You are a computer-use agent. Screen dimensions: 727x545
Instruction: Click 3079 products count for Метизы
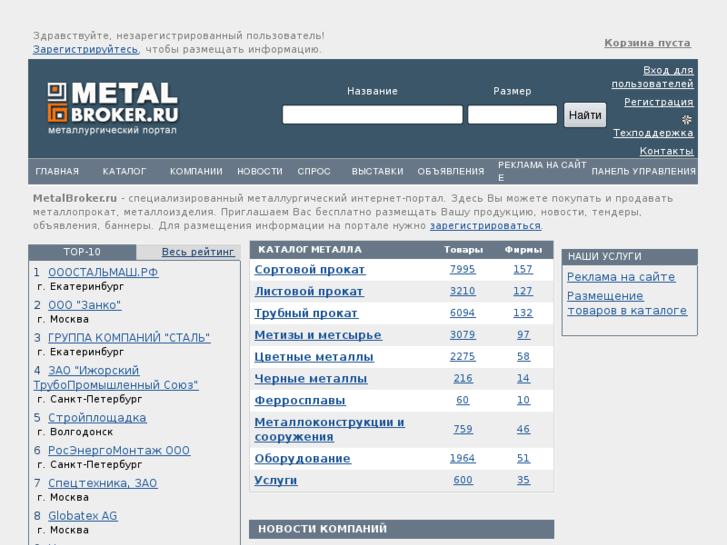(462, 334)
